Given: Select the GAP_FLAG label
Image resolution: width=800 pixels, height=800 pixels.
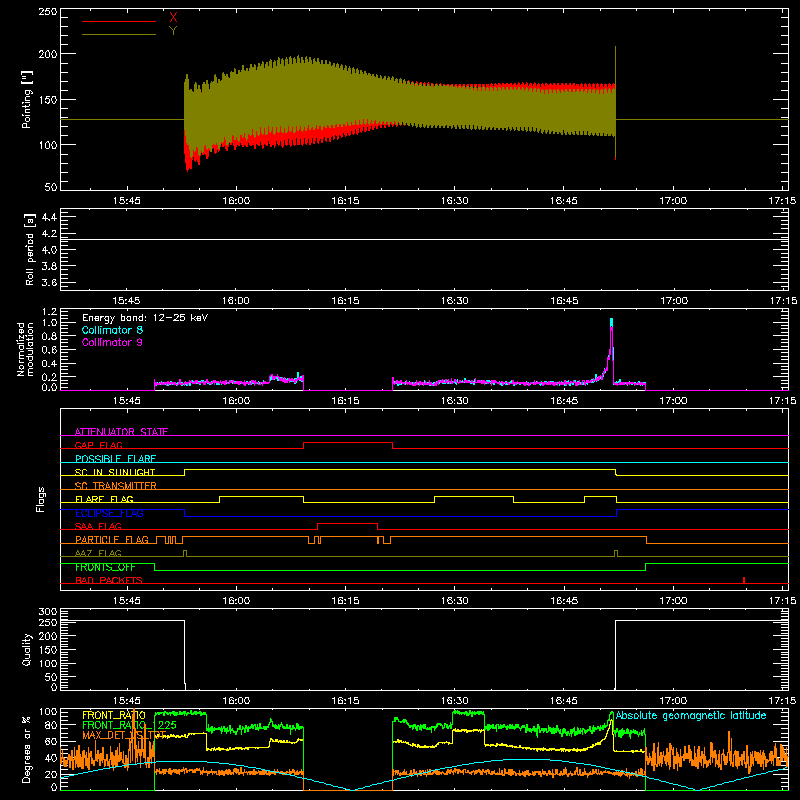Looking at the screenshot, I should [98, 445].
